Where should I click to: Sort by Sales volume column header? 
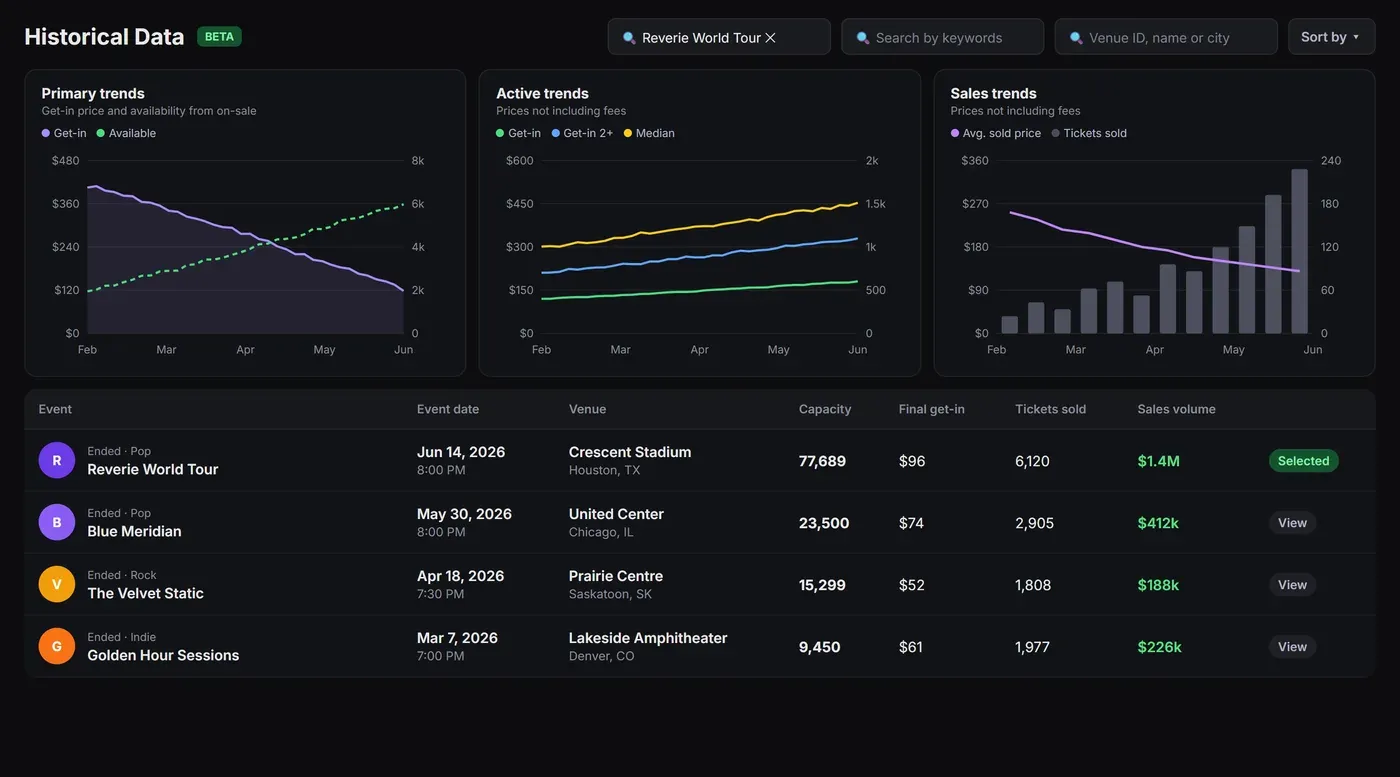(x=1176, y=409)
